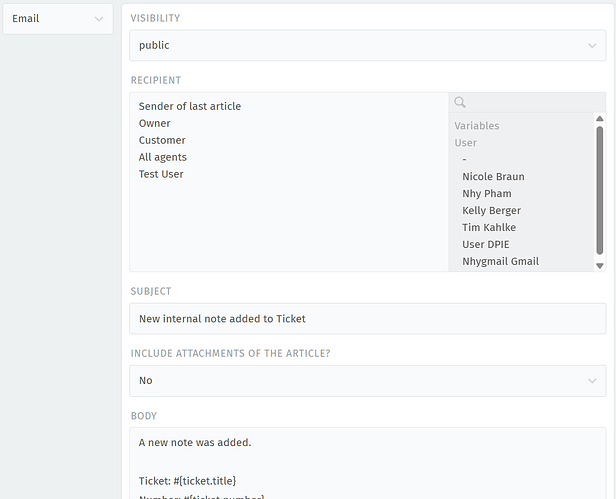
Task: Click the All agents recipient entry
Action: pos(163,157)
